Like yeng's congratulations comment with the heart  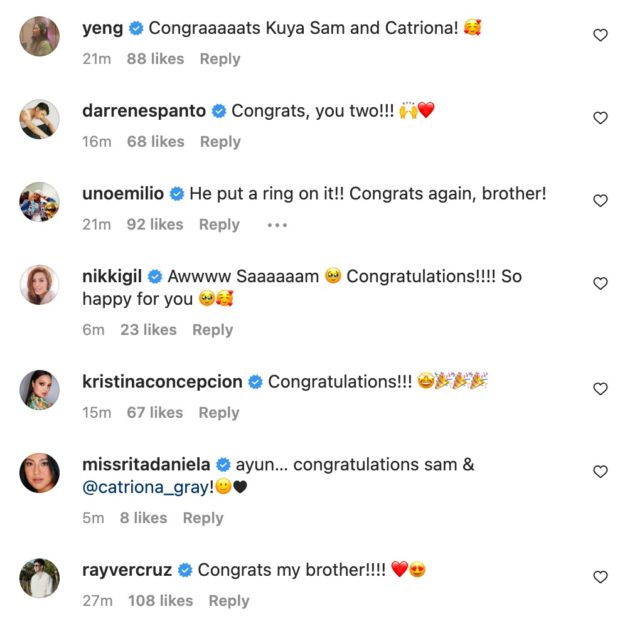[x=600, y=35]
